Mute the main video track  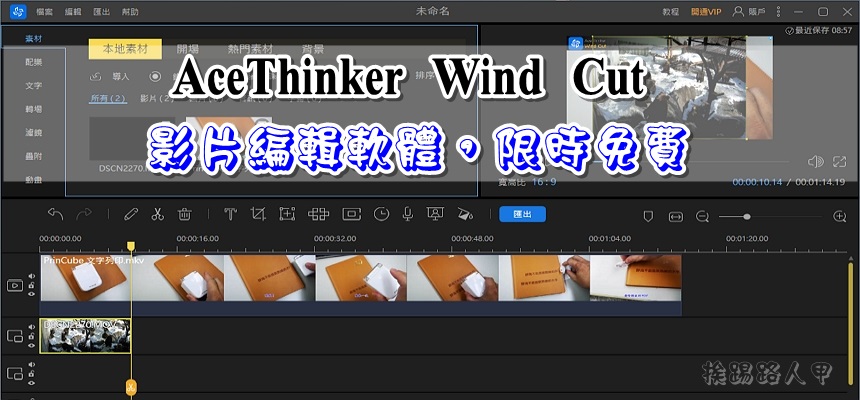tap(32, 277)
